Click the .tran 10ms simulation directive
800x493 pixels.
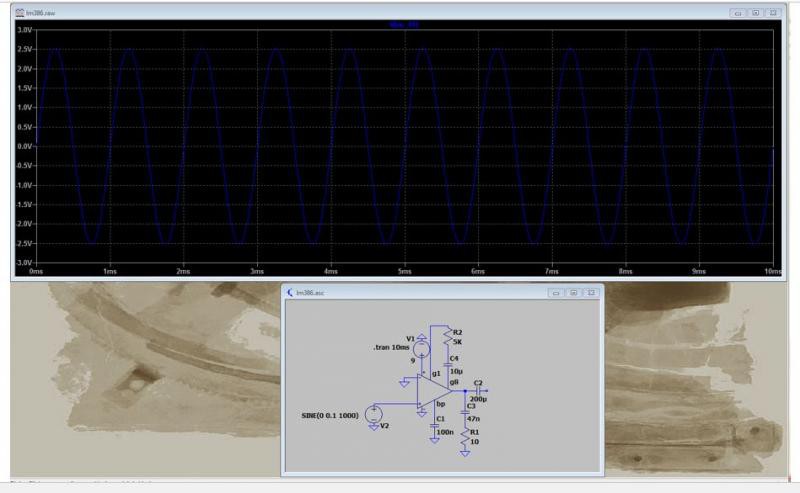point(392,347)
